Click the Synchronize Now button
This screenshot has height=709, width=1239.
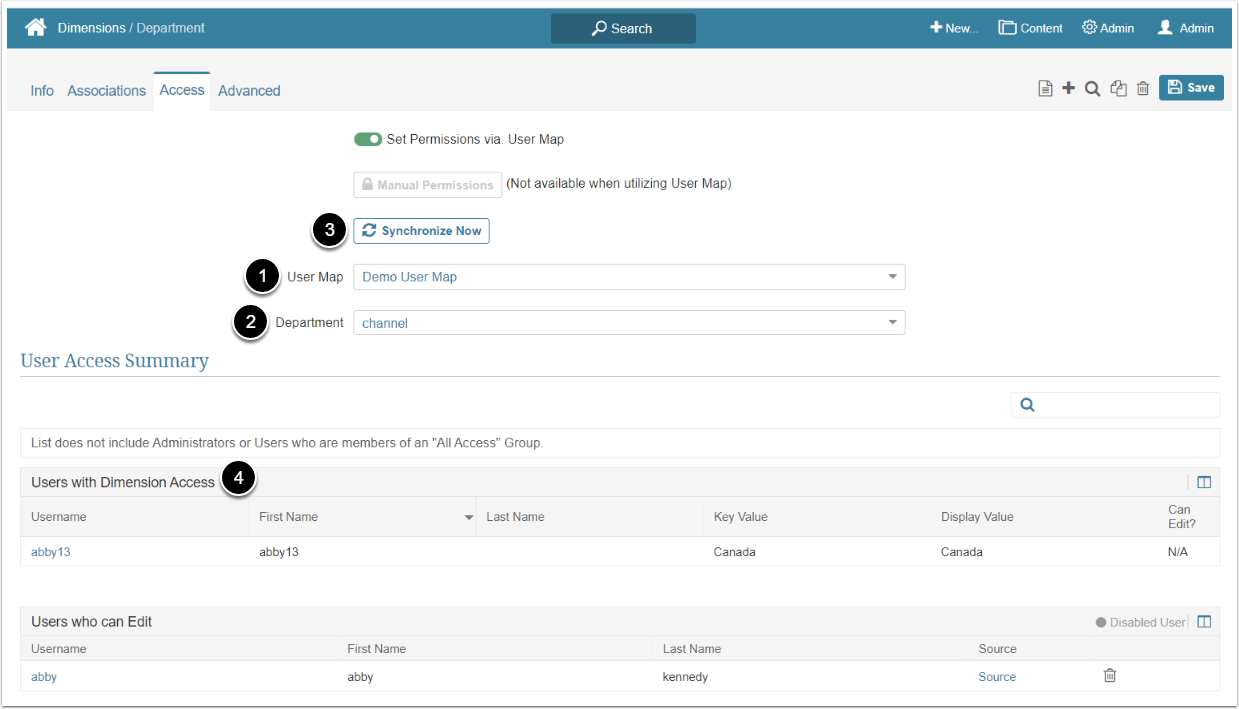[421, 231]
